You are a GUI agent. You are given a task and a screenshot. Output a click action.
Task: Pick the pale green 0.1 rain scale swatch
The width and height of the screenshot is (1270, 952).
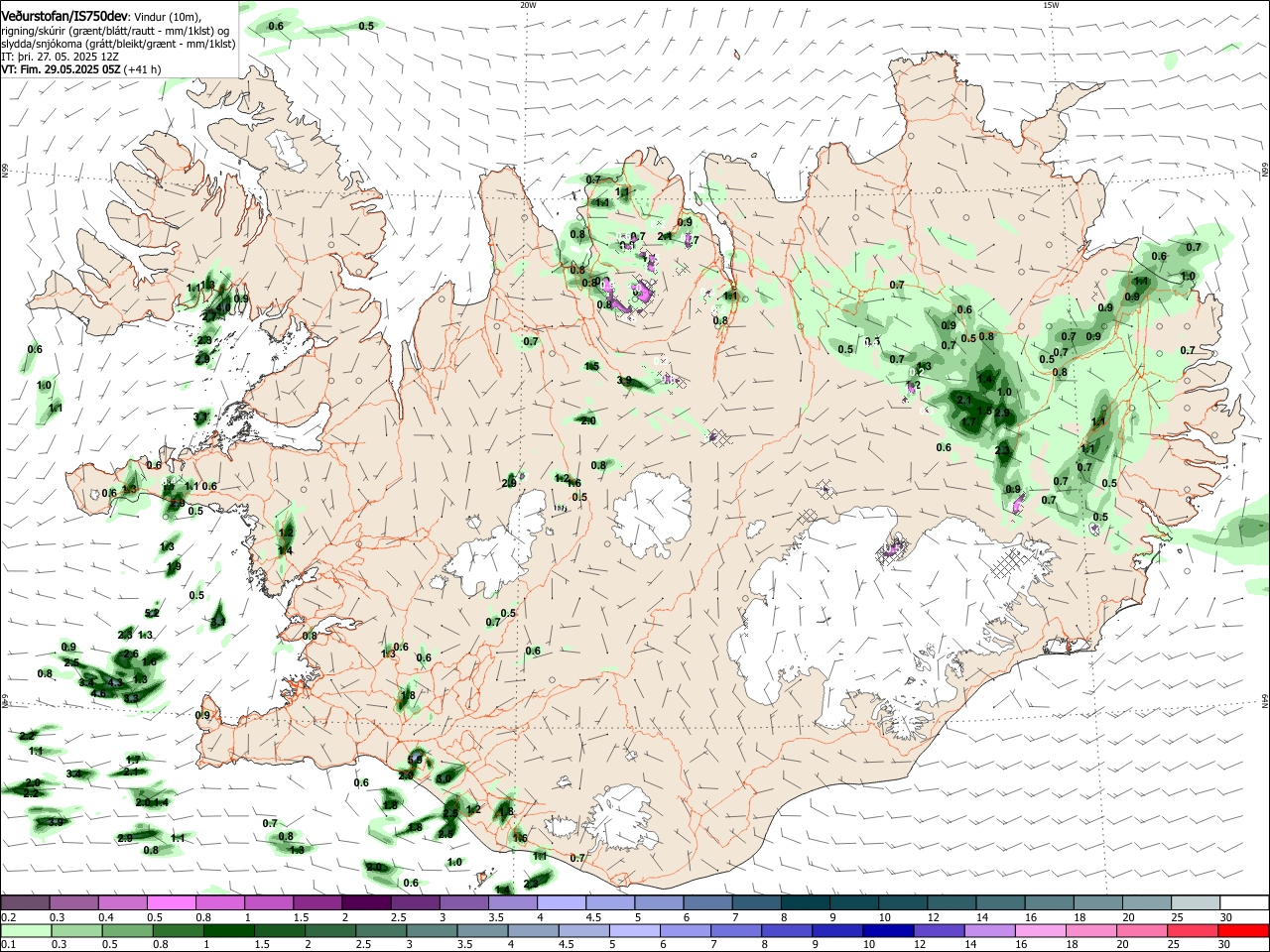[x=26, y=930]
